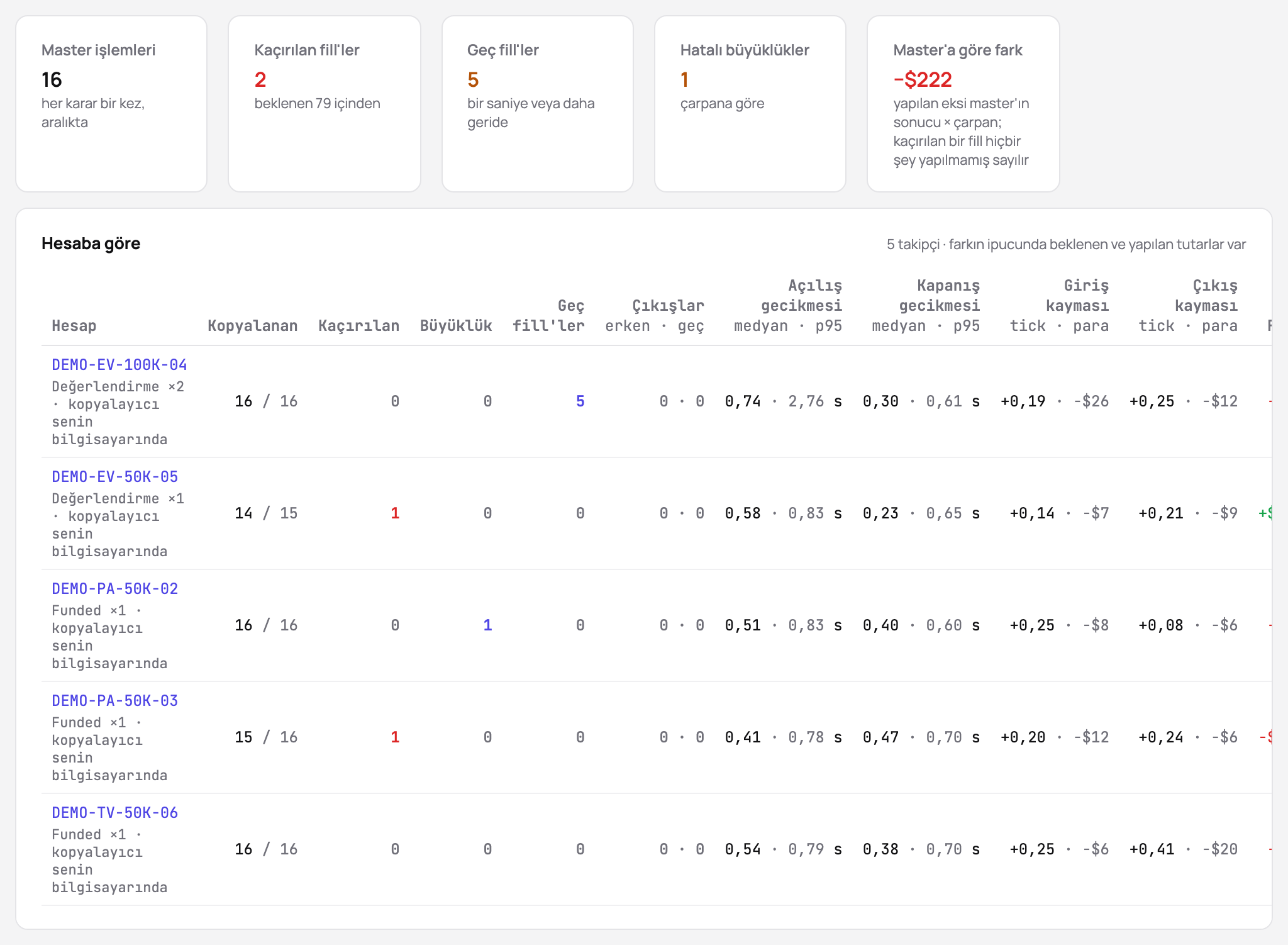Click the 'Master işlemleri' summary card
The height and width of the screenshot is (945, 1288).
point(111,104)
